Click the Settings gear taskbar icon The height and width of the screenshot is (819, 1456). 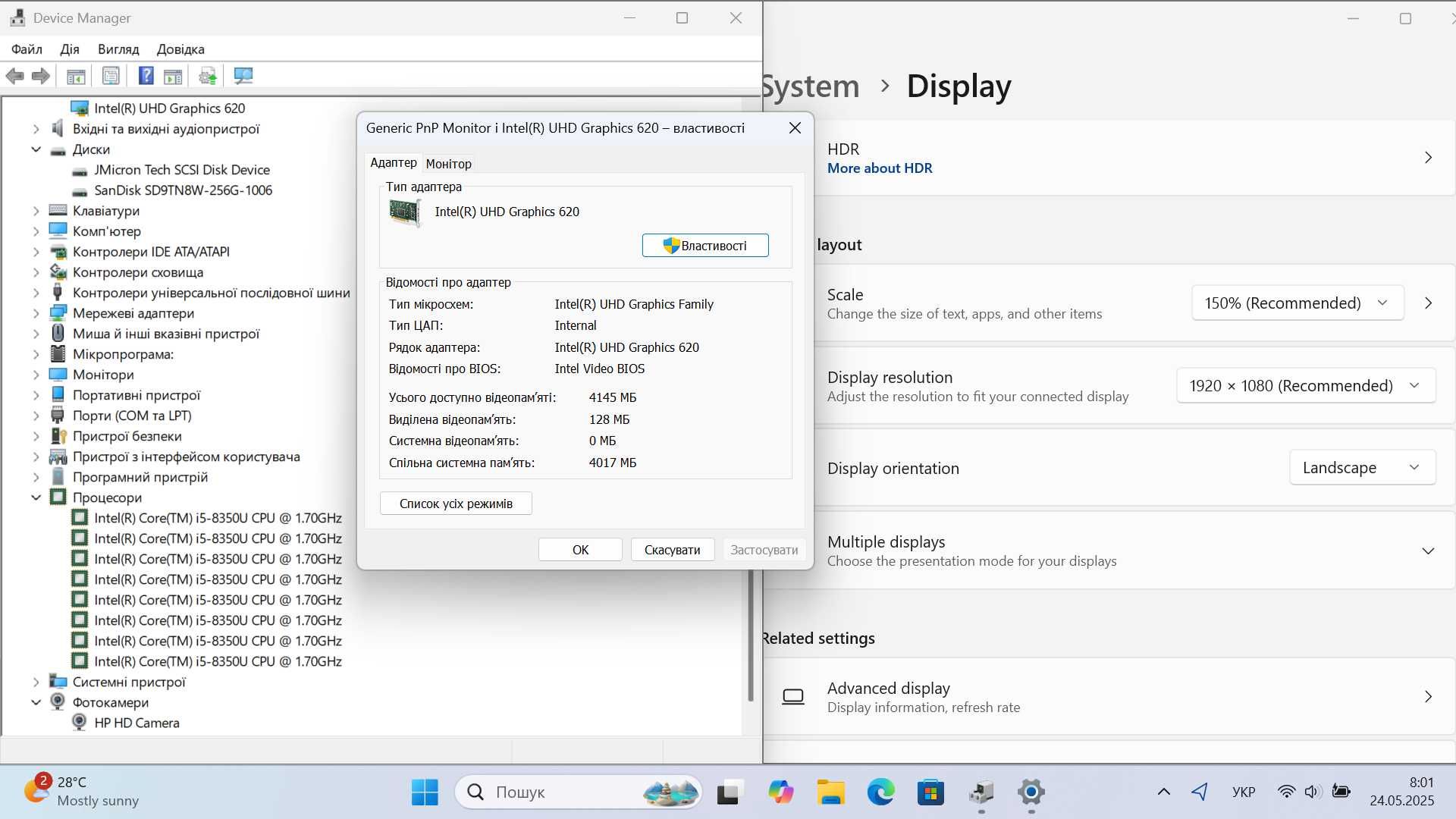1031,792
